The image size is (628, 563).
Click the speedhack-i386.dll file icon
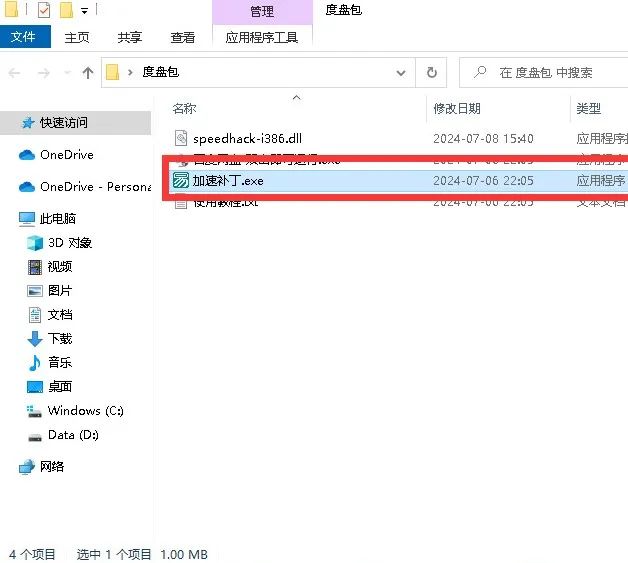pyautogui.click(x=181, y=138)
